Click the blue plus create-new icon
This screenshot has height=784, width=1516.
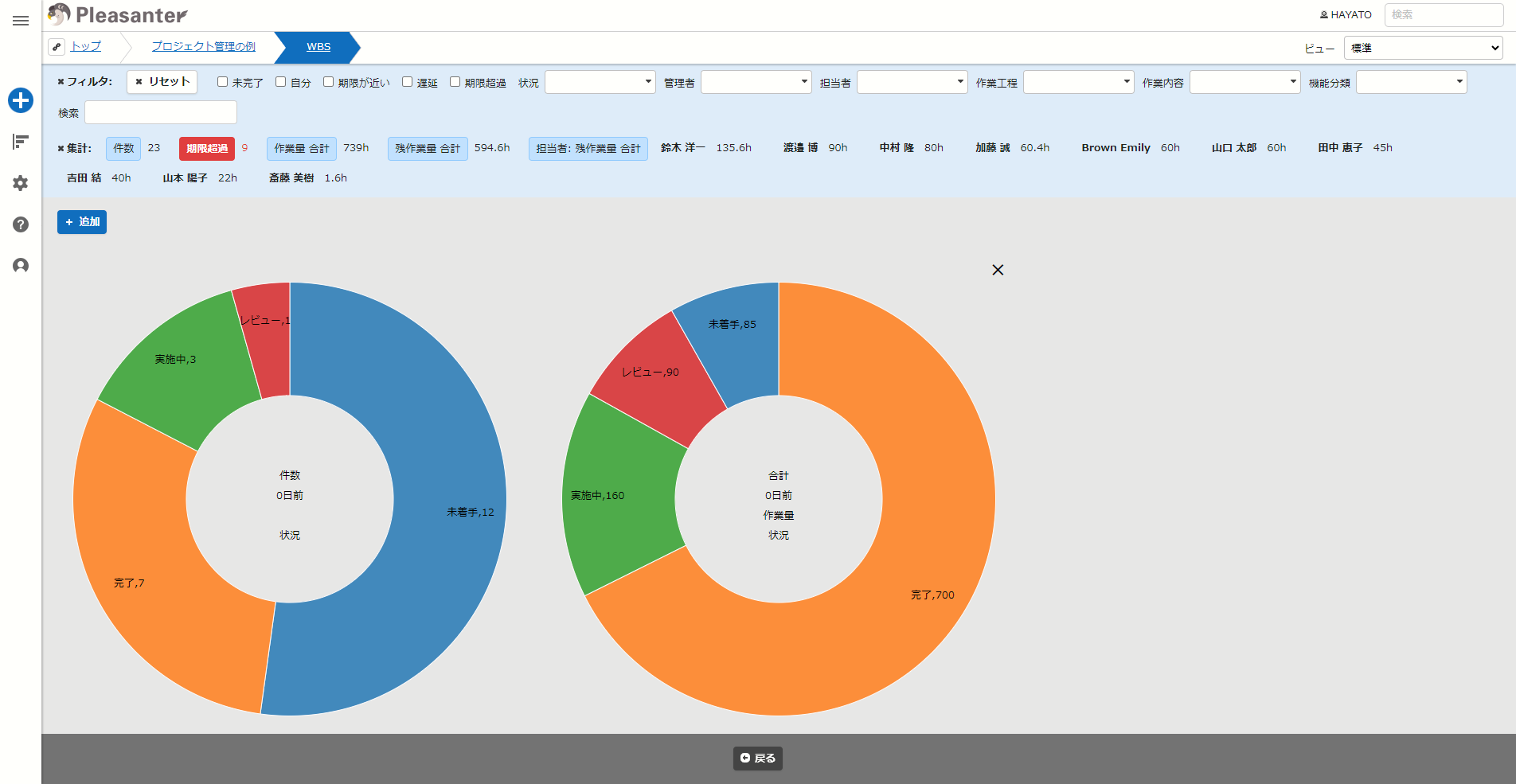pyautogui.click(x=21, y=100)
